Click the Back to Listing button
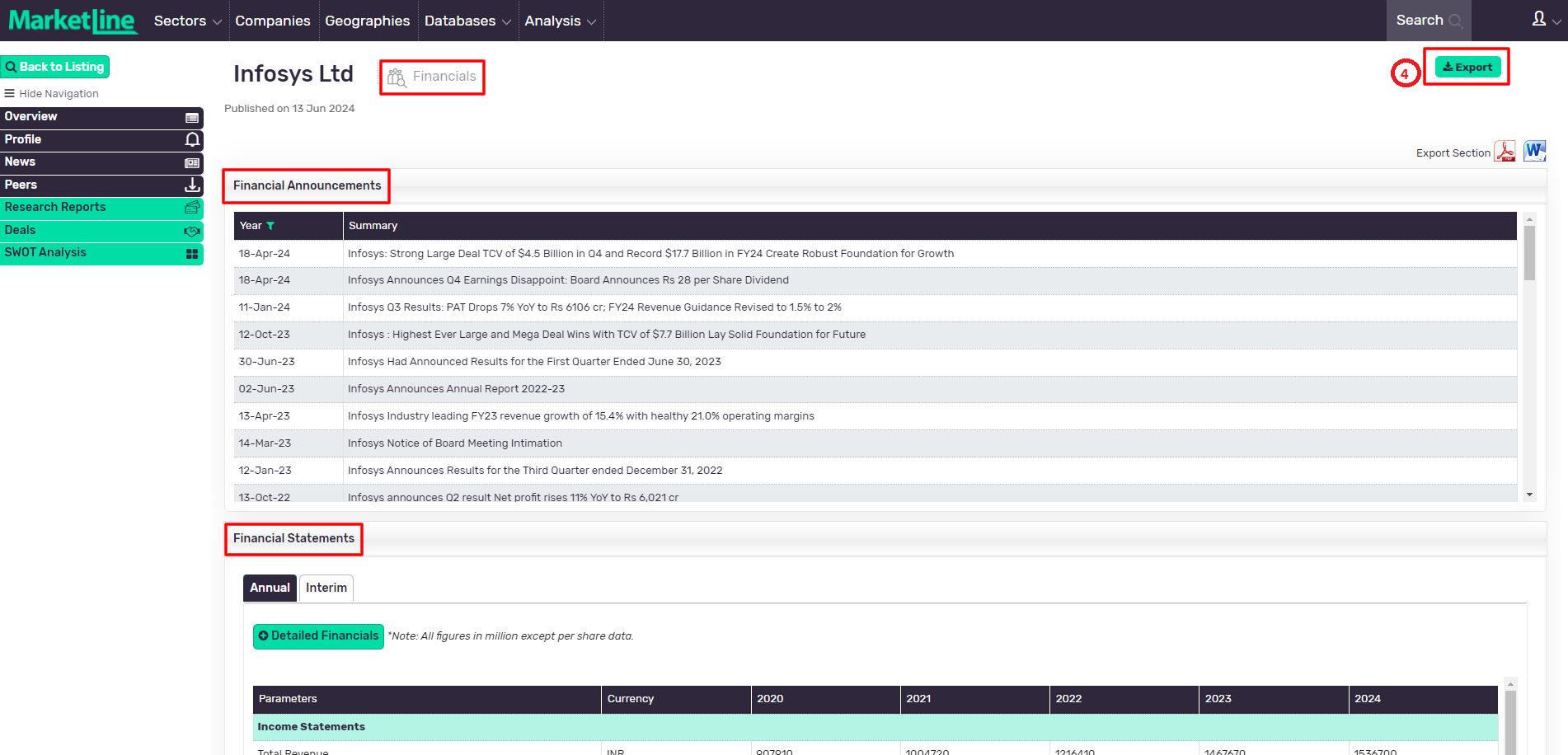This screenshot has width=1568, height=755. [x=55, y=67]
